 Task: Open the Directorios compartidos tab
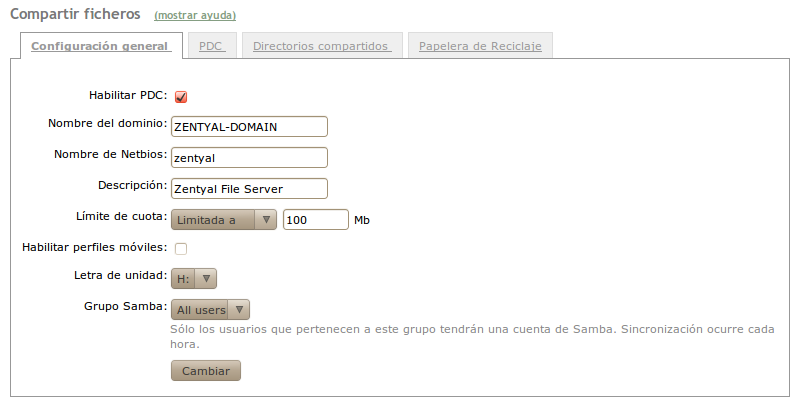pos(320,46)
